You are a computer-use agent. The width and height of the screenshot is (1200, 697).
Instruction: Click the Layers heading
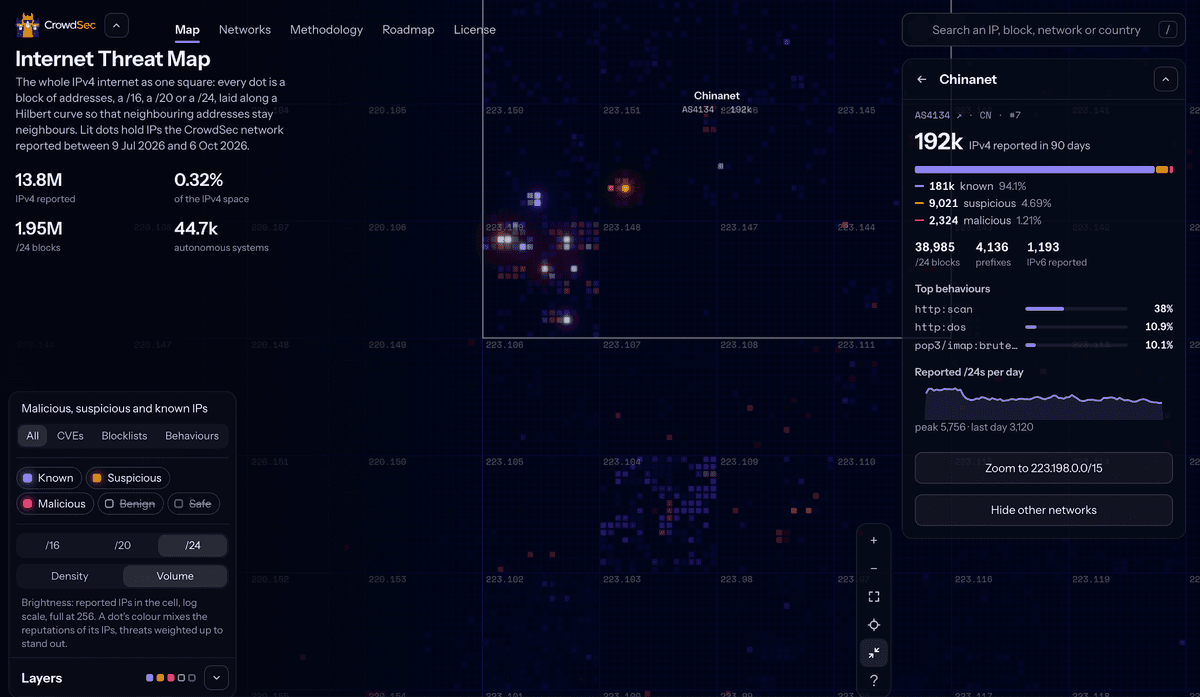[x=42, y=678]
